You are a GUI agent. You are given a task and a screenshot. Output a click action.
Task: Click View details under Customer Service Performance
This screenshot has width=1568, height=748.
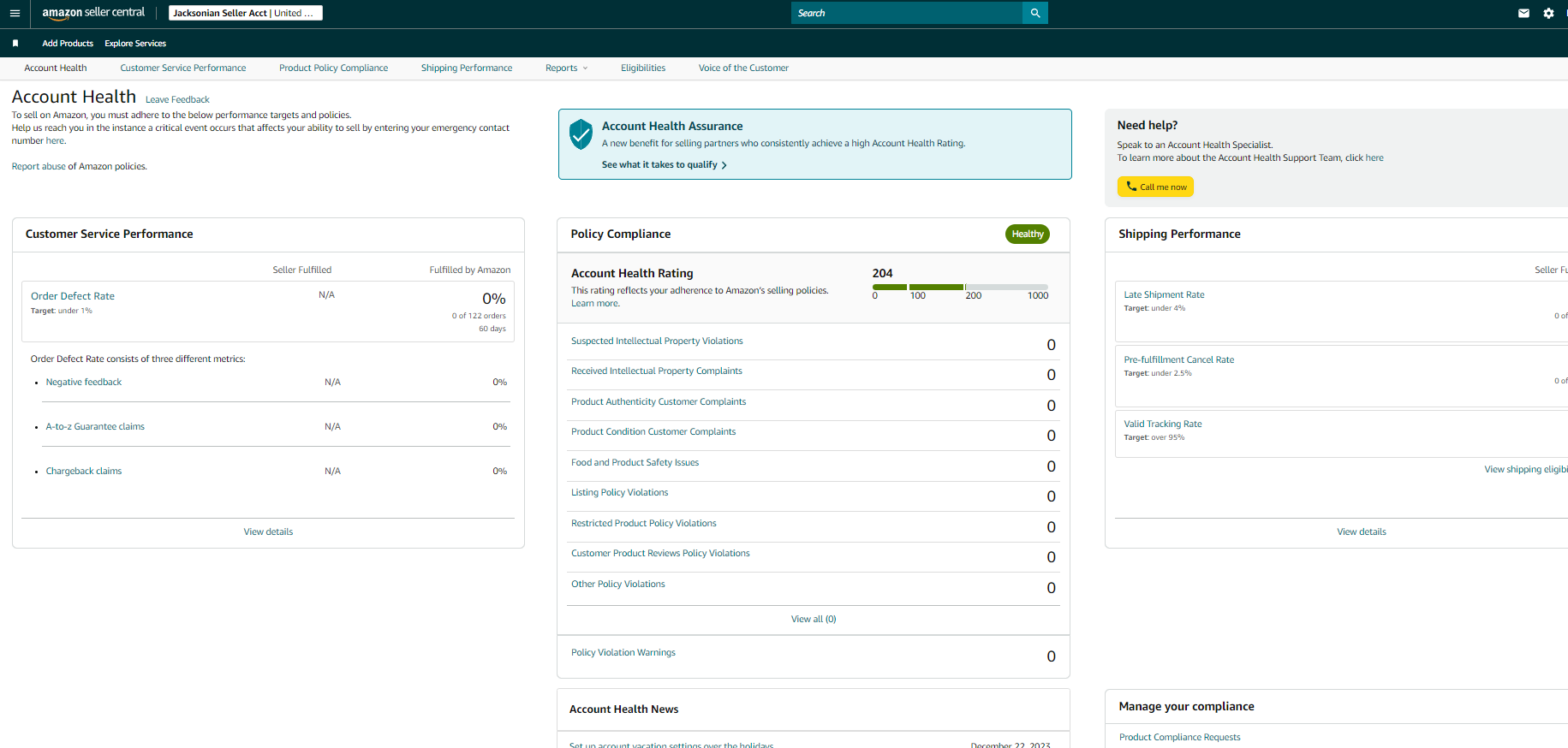tap(268, 531)
